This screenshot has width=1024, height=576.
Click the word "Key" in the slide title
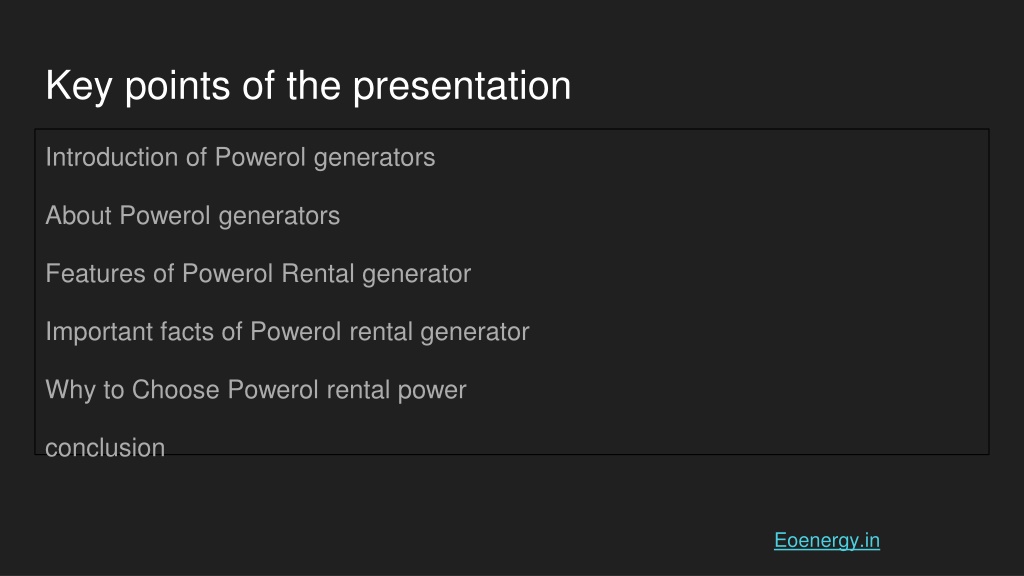point(79,86)
